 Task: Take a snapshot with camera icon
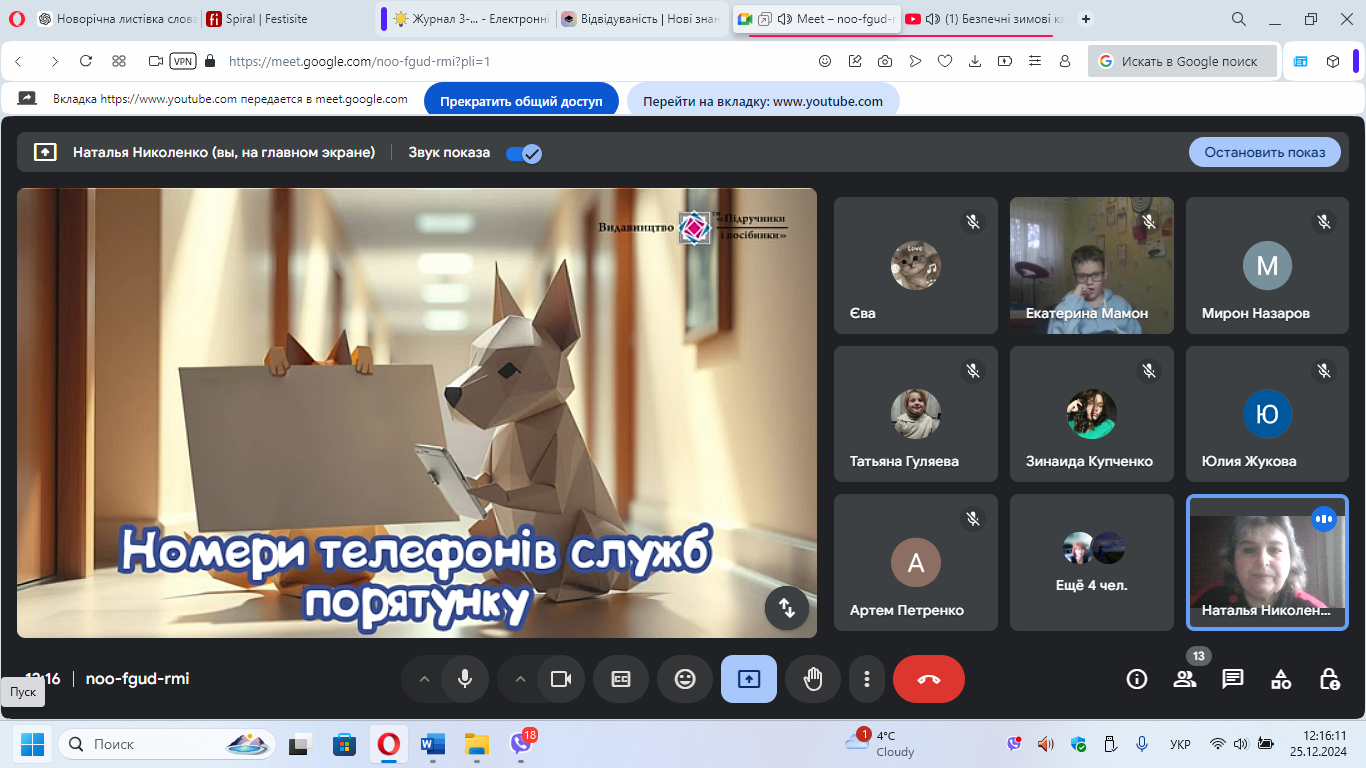pyautogui.click(x=885, y=61)
